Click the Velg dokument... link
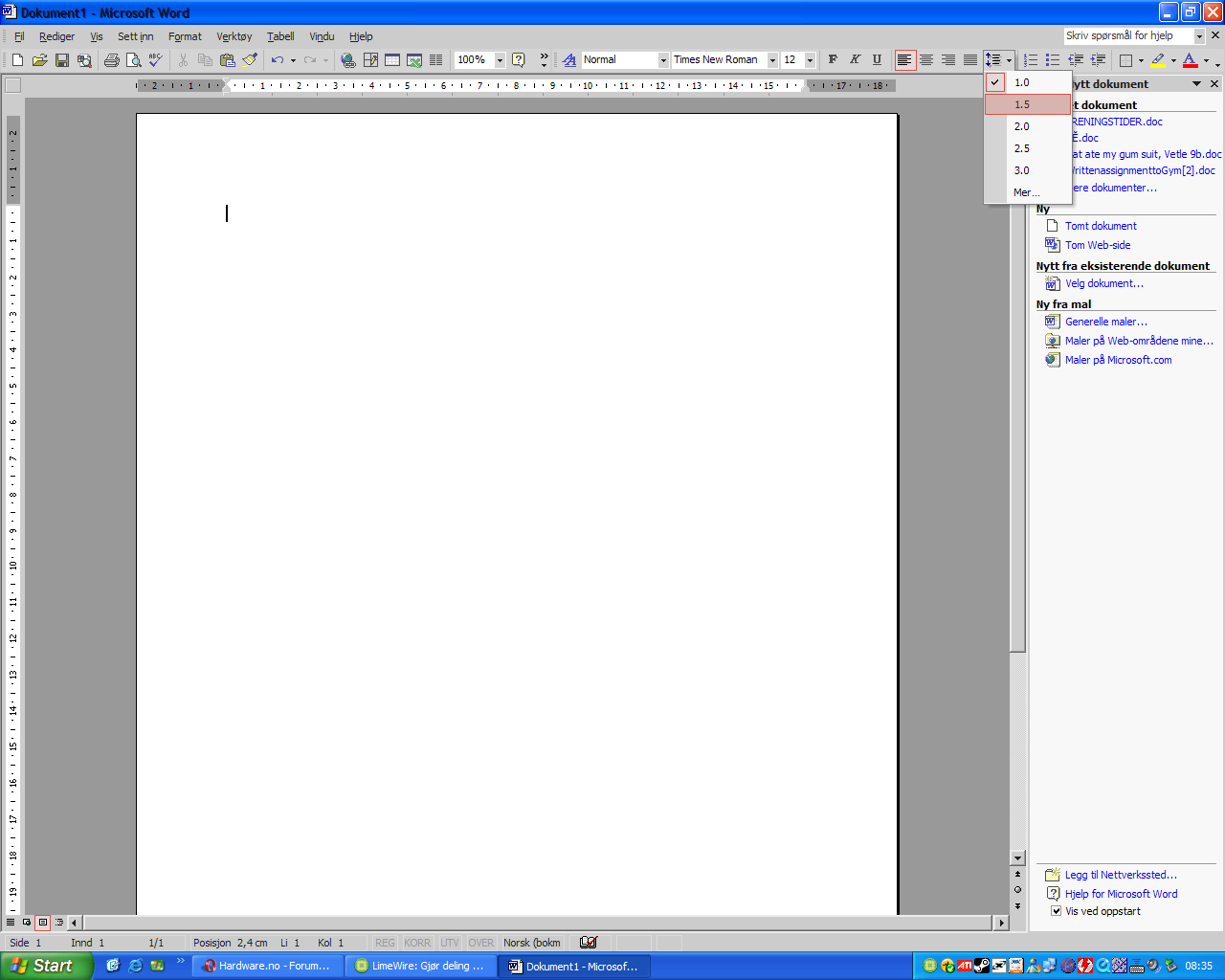This screenshot has width=1225, height=980. coord(1103,283)
